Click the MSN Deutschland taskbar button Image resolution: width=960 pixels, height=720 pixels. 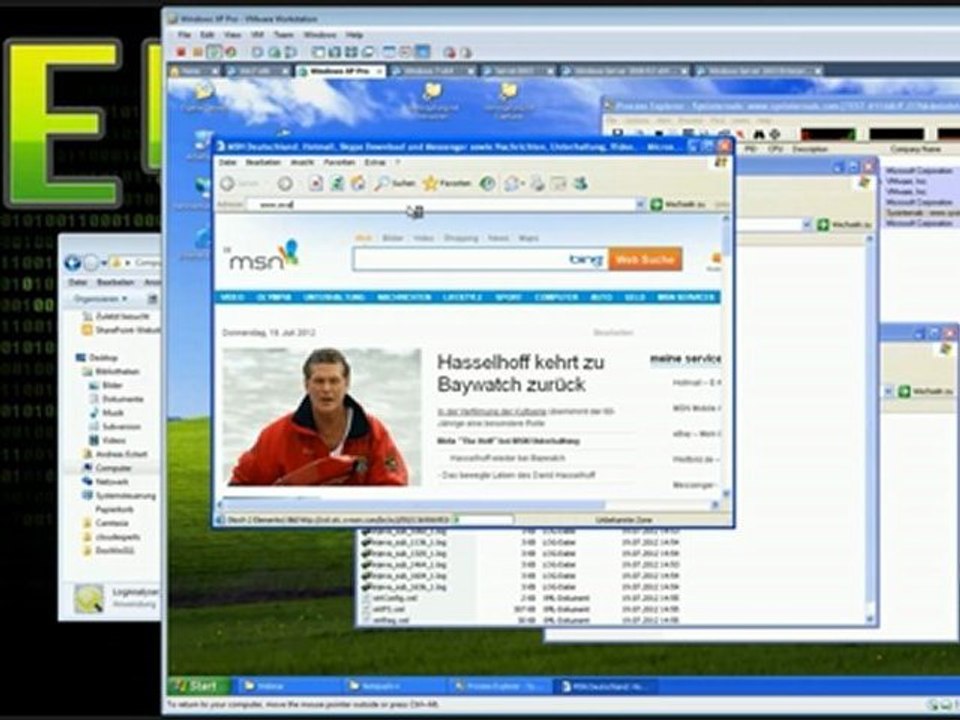click(x=603, y=686)
